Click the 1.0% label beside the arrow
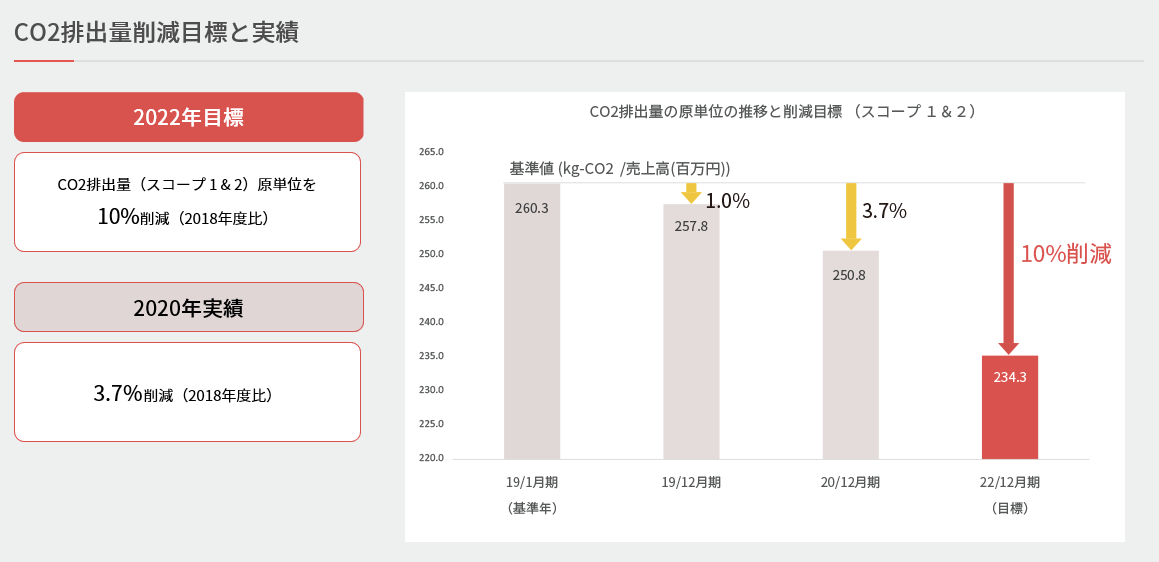The image size is (1159, 562). click(727, 201)
